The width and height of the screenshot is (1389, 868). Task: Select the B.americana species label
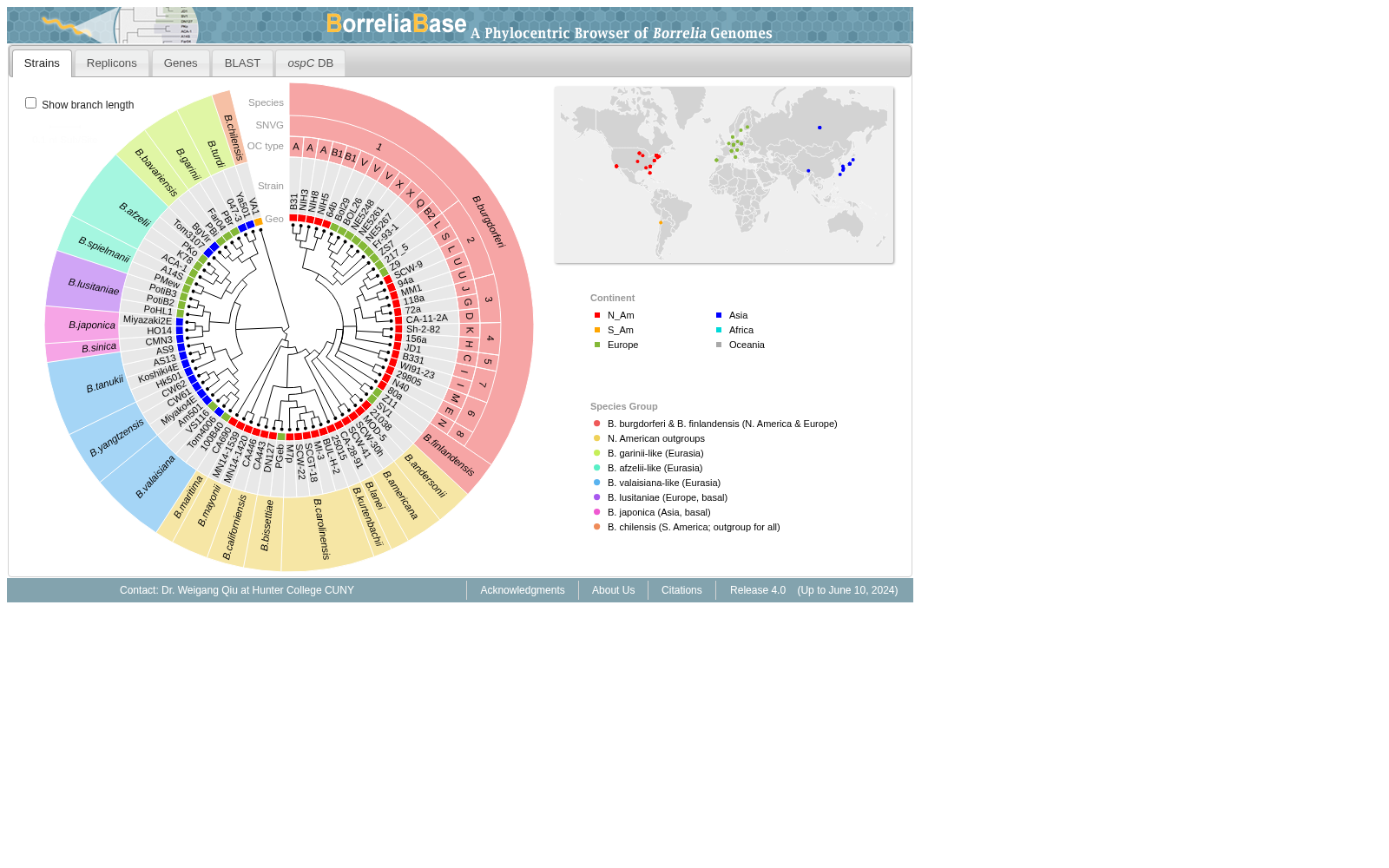[401, 496]
